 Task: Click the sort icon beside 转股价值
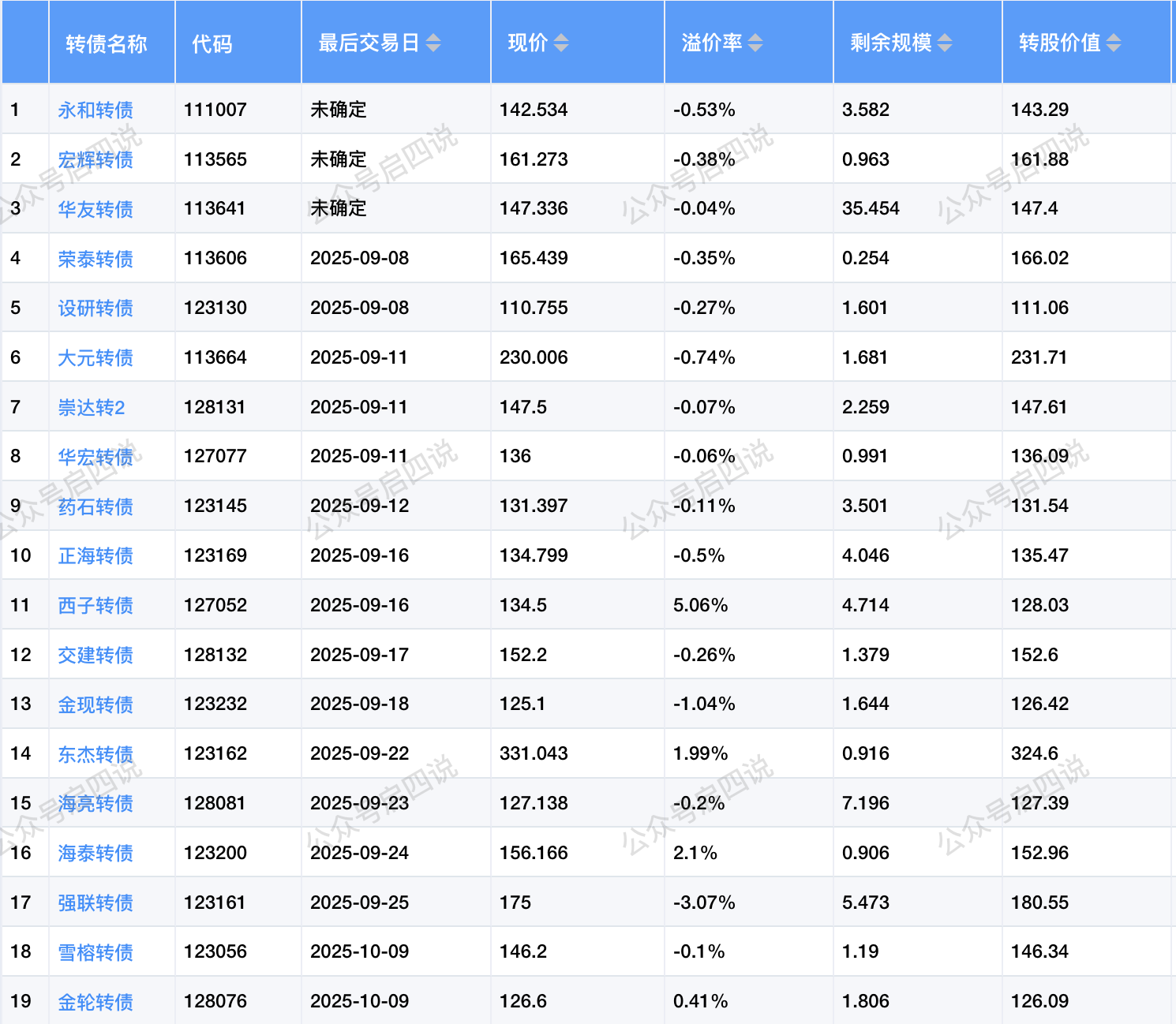[x=1114, y=43]
